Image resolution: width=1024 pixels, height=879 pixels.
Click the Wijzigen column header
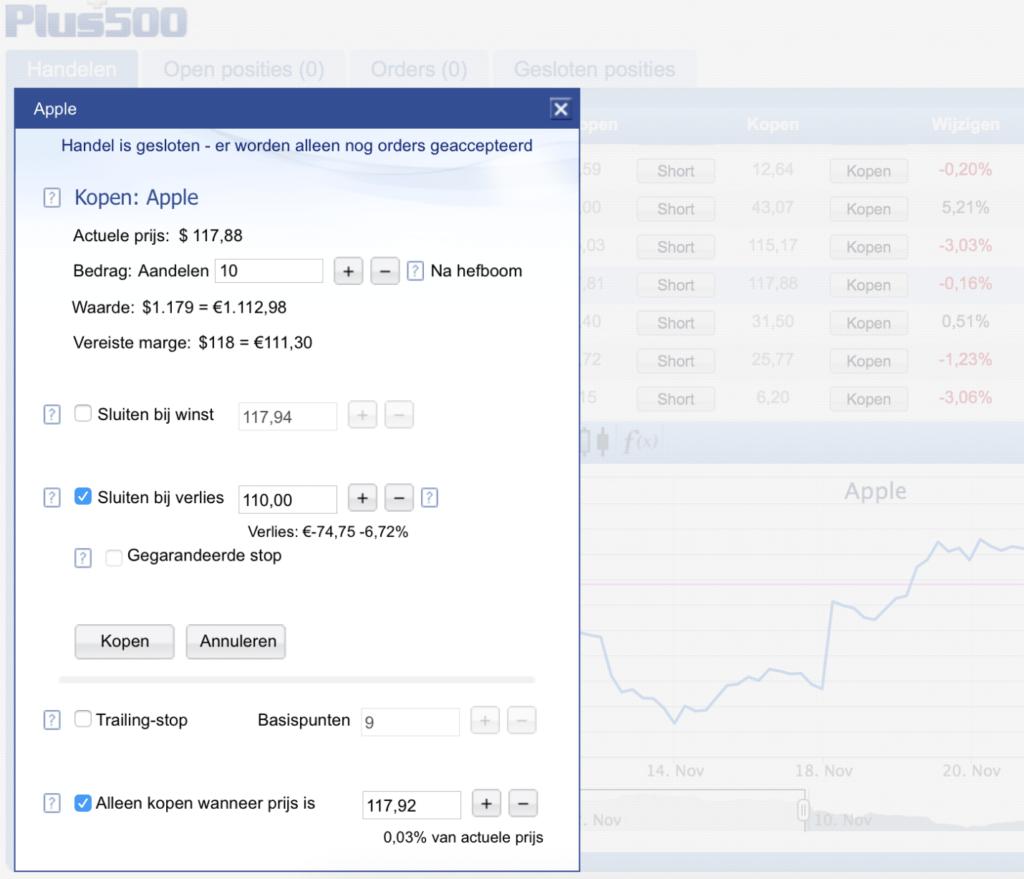(x=965, y=124)
